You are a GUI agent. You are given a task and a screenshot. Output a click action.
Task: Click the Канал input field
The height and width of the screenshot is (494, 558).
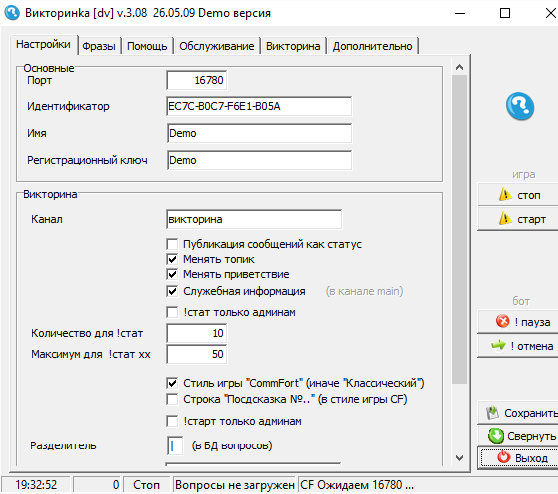tap(254, 219)
